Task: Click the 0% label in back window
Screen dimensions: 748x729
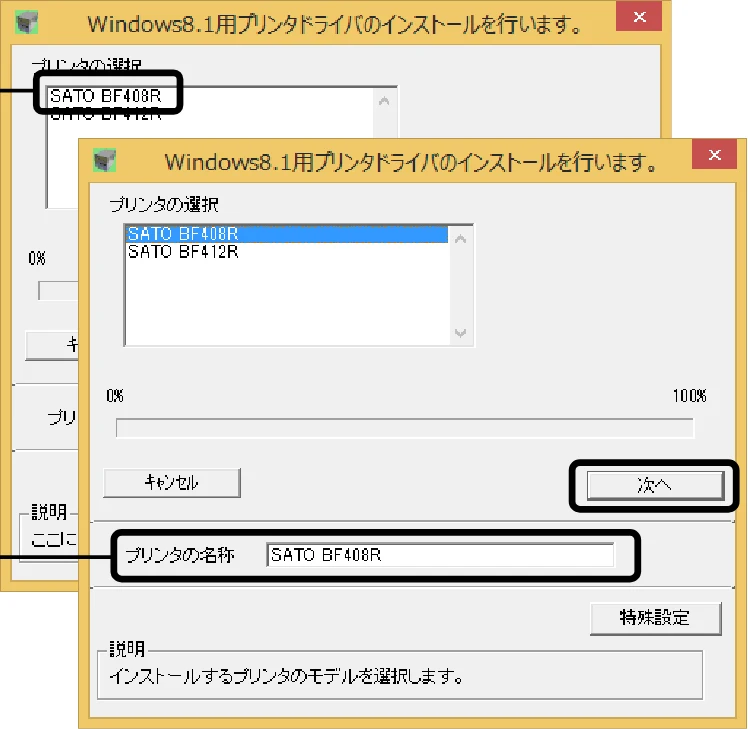Action: [x=37, y=258]
